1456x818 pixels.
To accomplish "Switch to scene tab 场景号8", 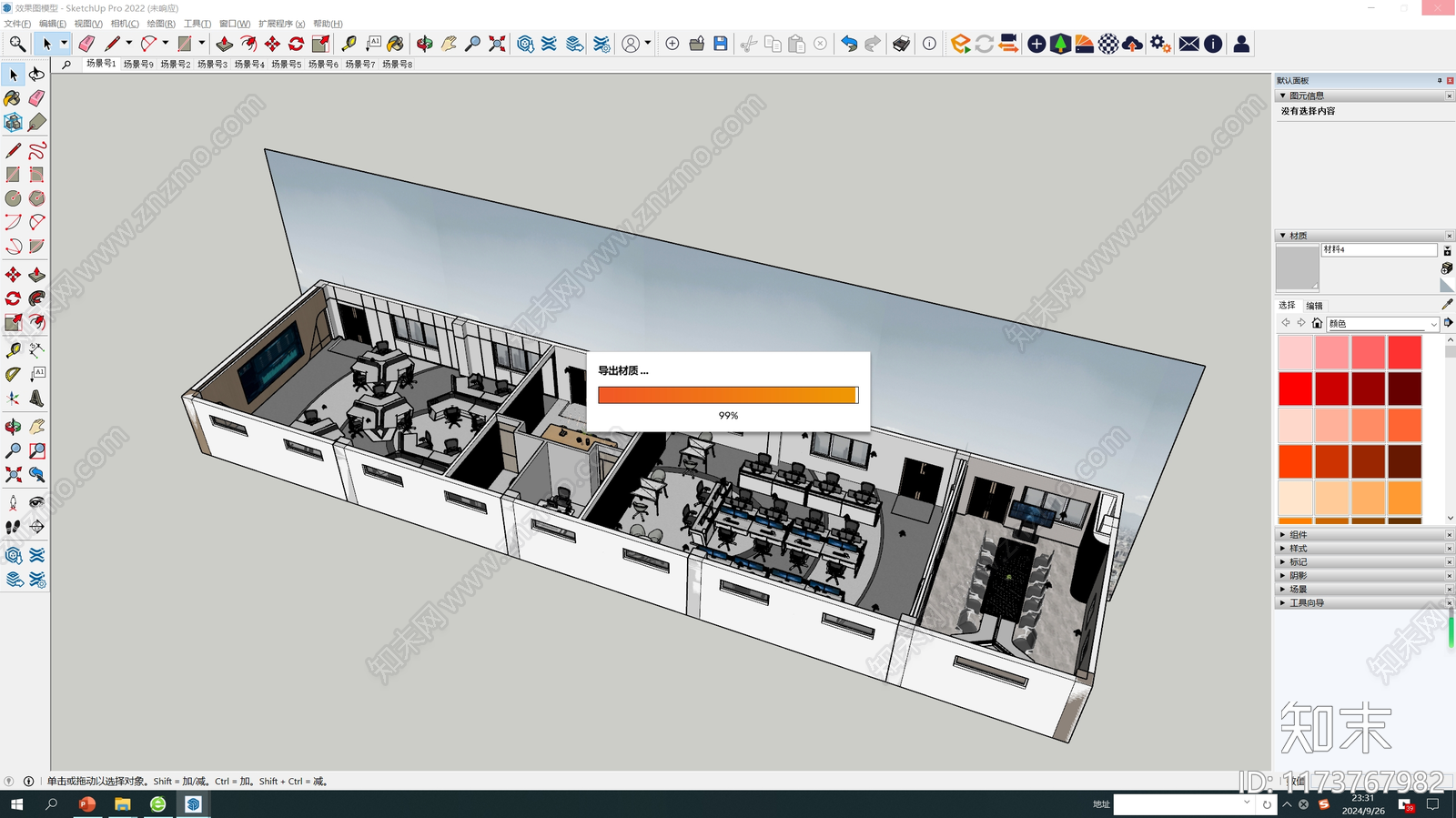I will pyautogui.click(x=397, y=65).
